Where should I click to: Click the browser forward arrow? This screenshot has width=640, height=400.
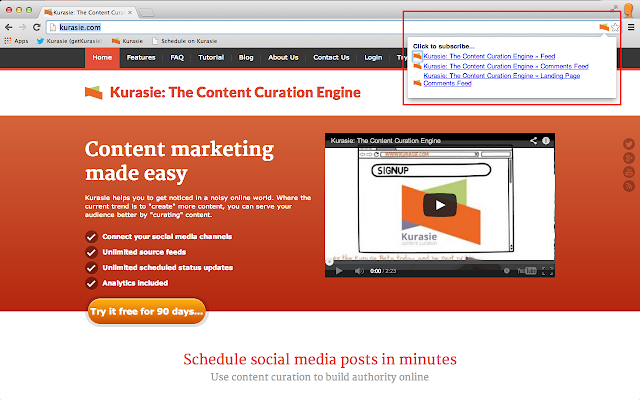point(22,27)
